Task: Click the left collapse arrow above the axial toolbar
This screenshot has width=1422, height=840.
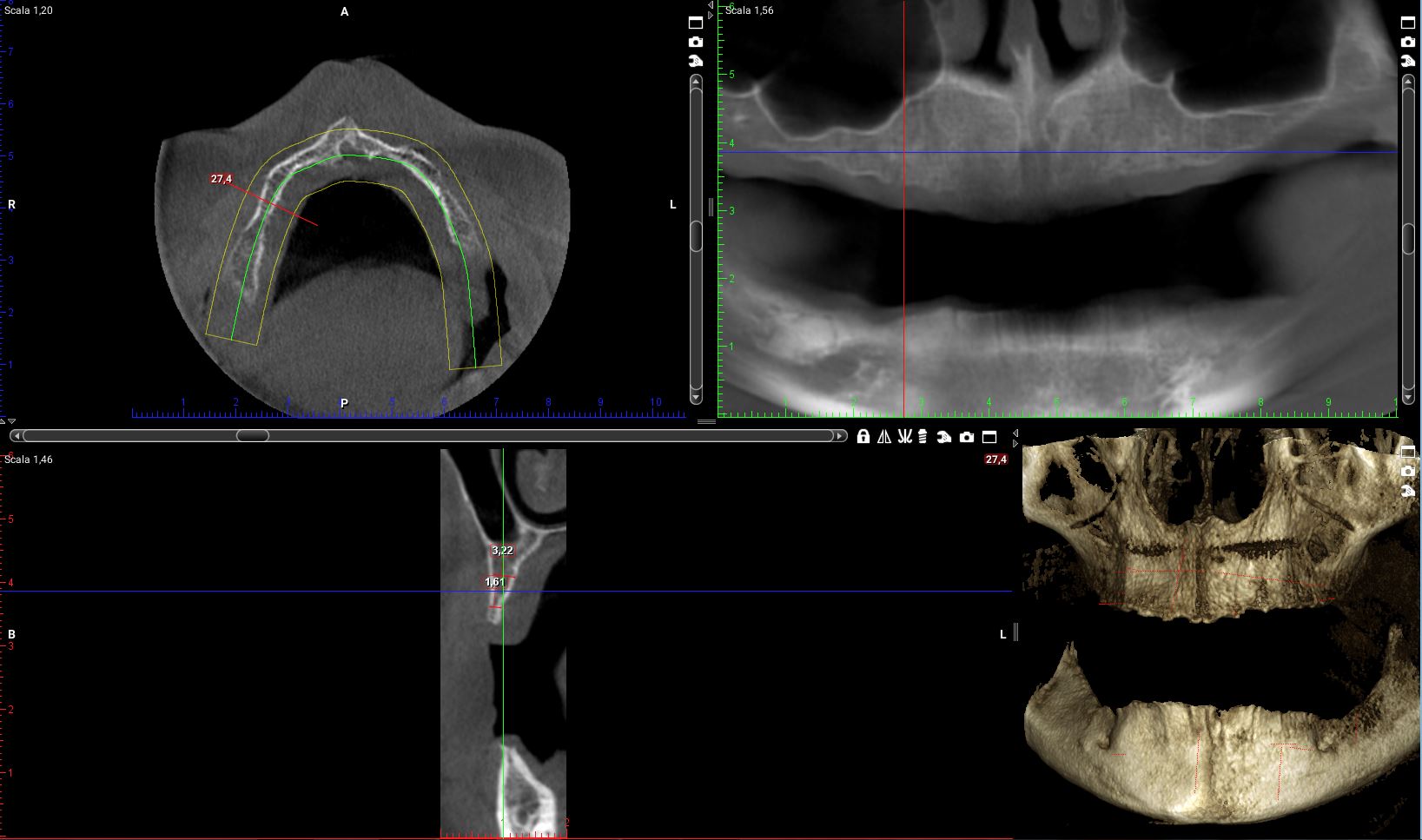Action: click(711, 6)
